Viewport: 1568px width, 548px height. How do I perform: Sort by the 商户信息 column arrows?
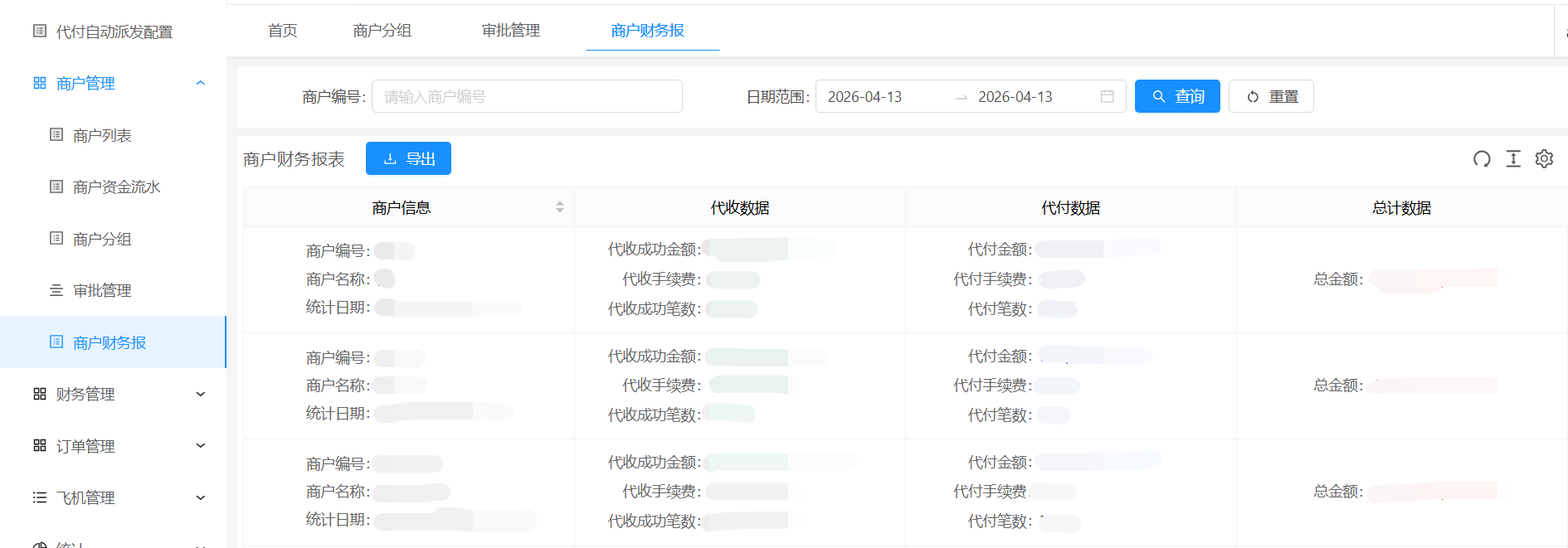pos(560,207)
